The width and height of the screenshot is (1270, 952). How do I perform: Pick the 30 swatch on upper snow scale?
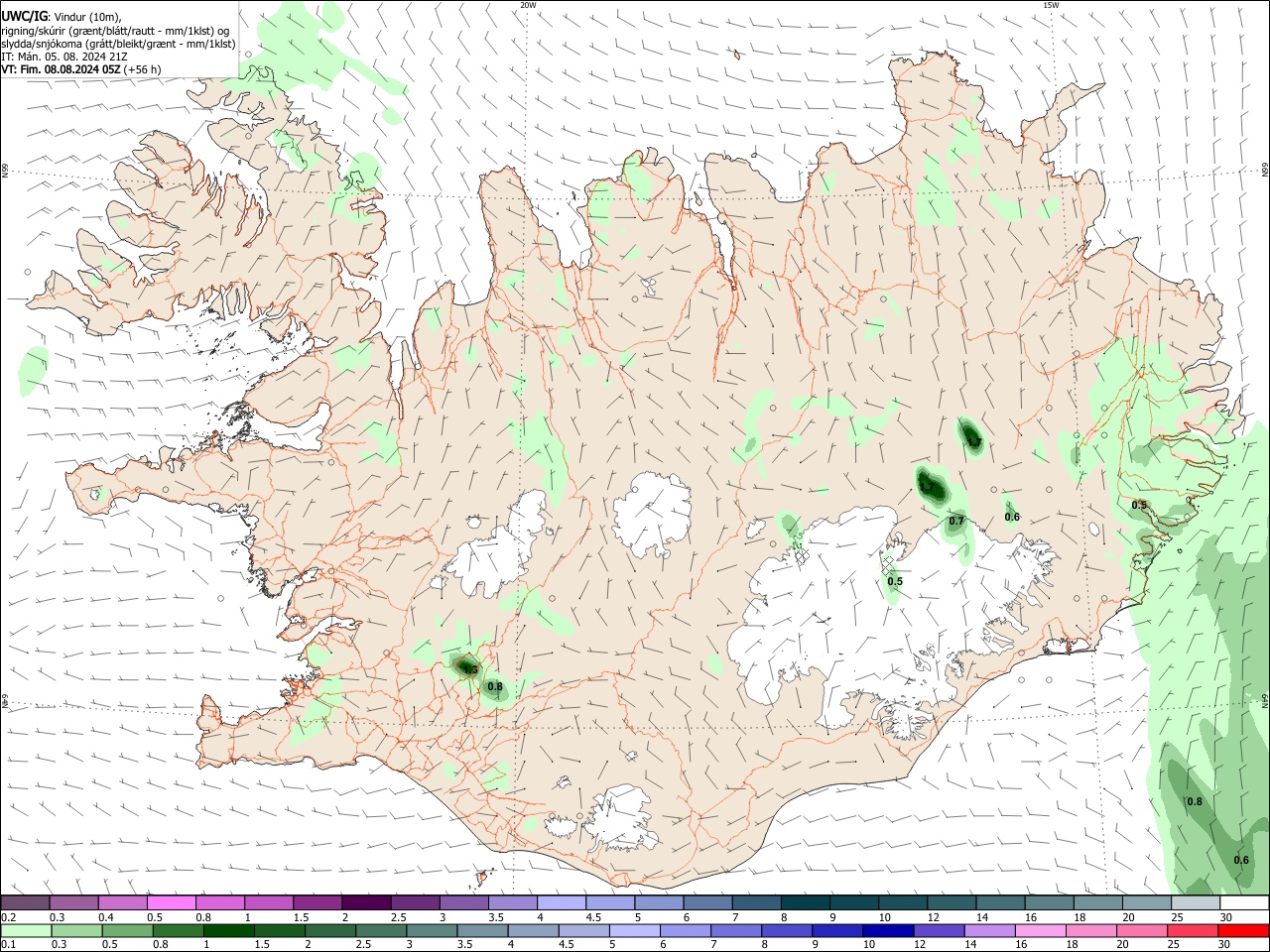coord(1244,902)
